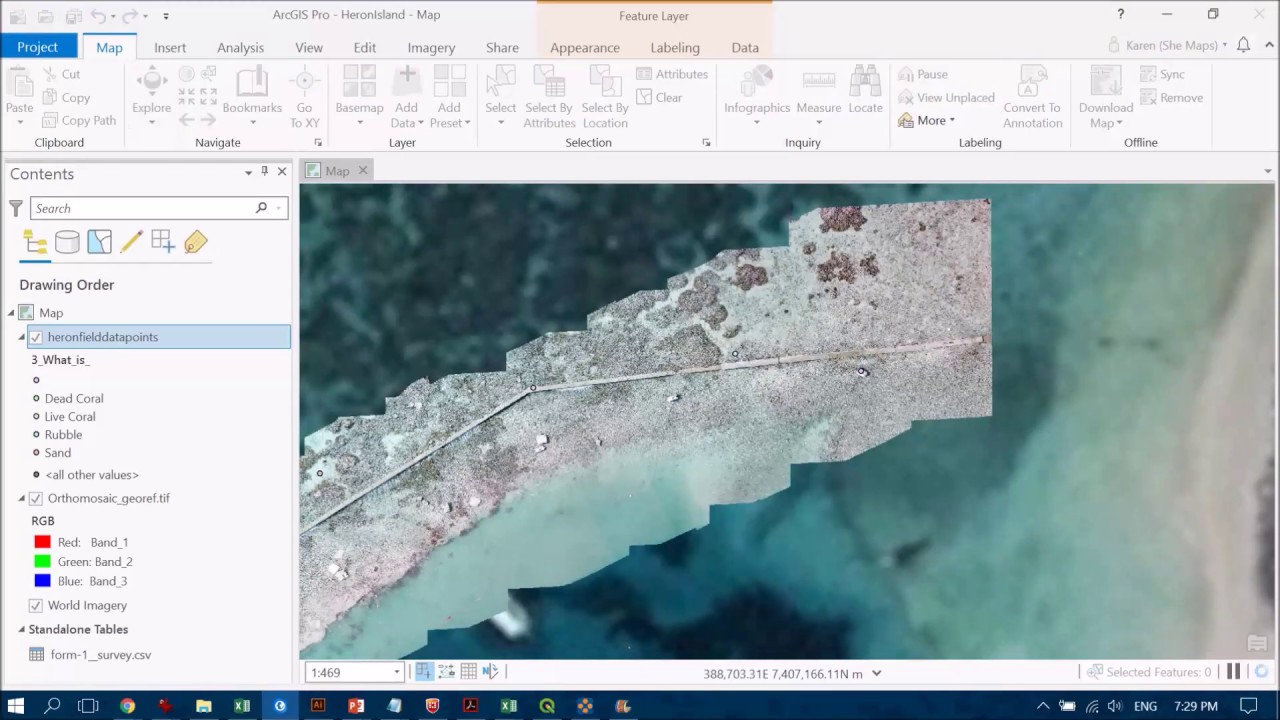1280x720 pixels.
Task: Switch to the Analysis ribbon tab
Action: (240, 47)
